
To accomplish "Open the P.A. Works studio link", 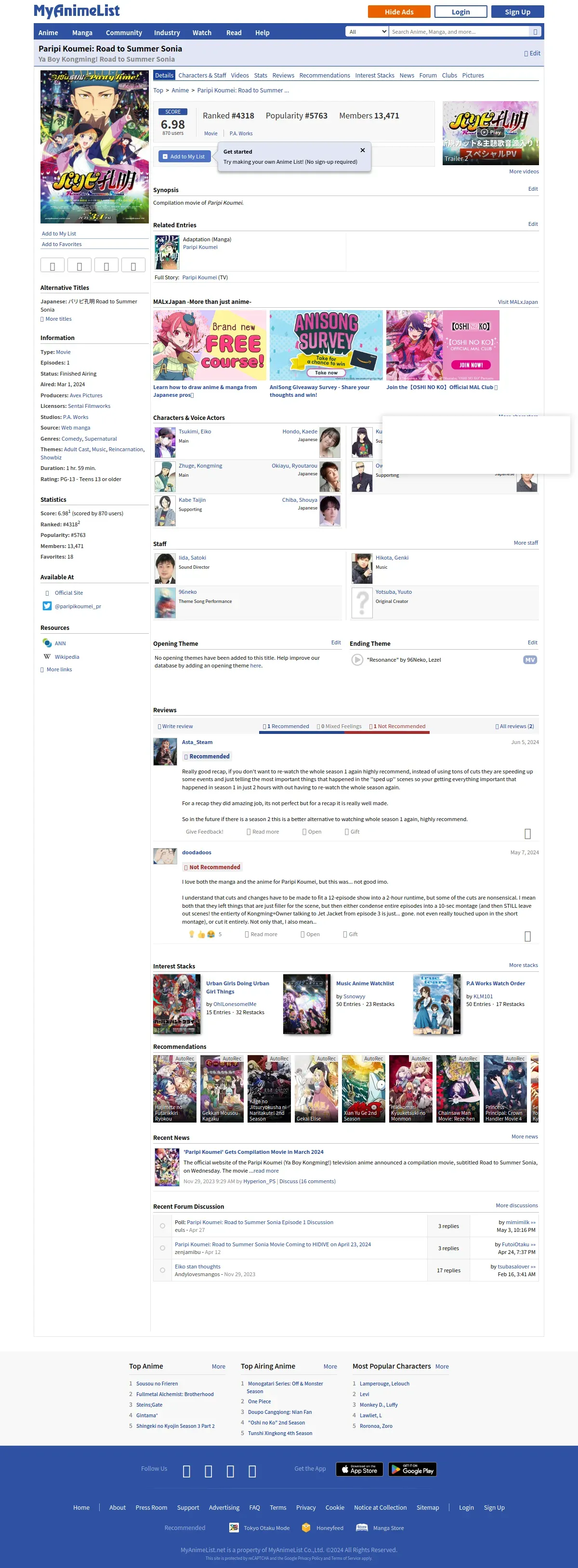I will pyautogui.click(x=76, y=417).
